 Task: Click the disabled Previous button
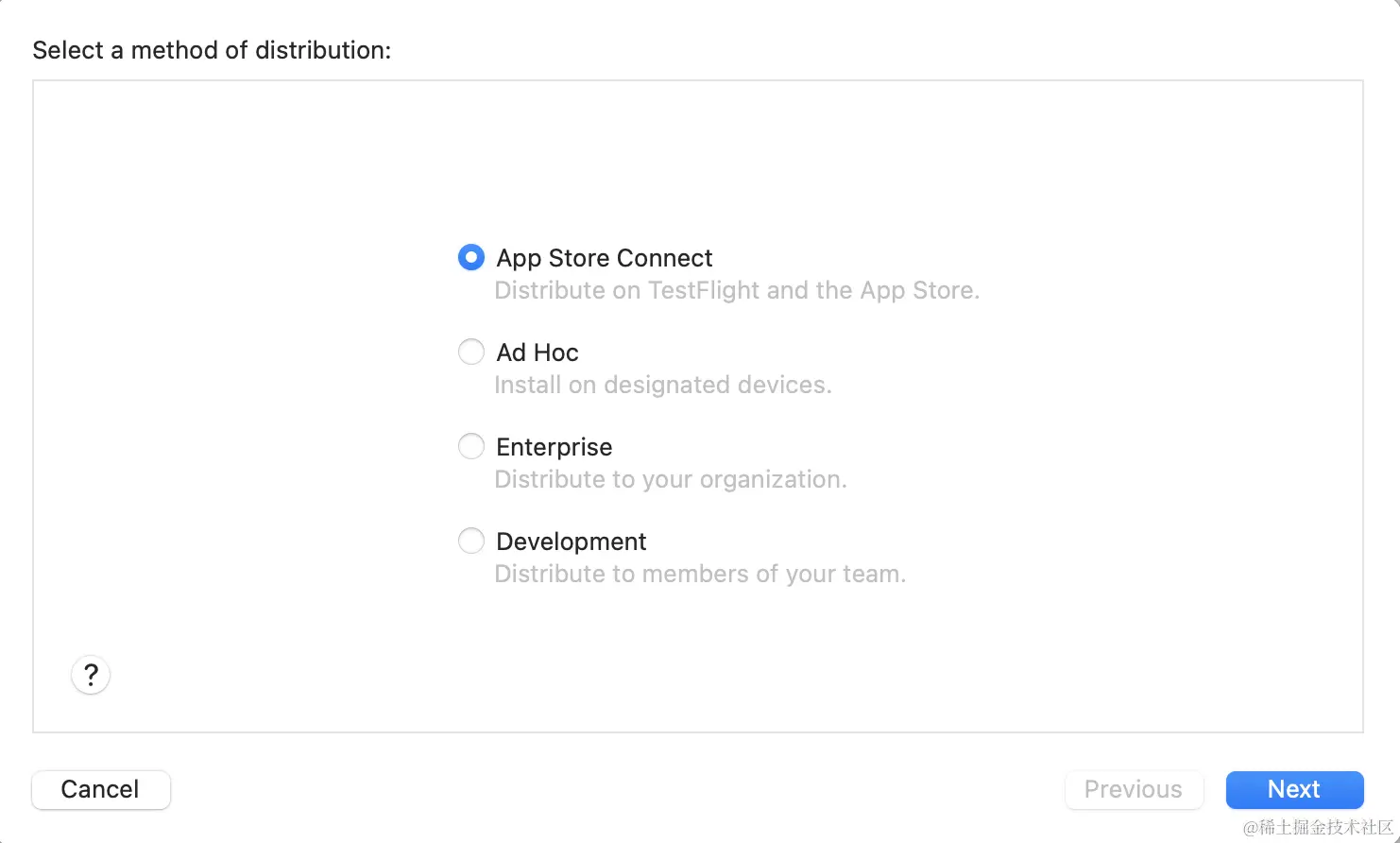pyautogui.click(x=1134, y=789)
